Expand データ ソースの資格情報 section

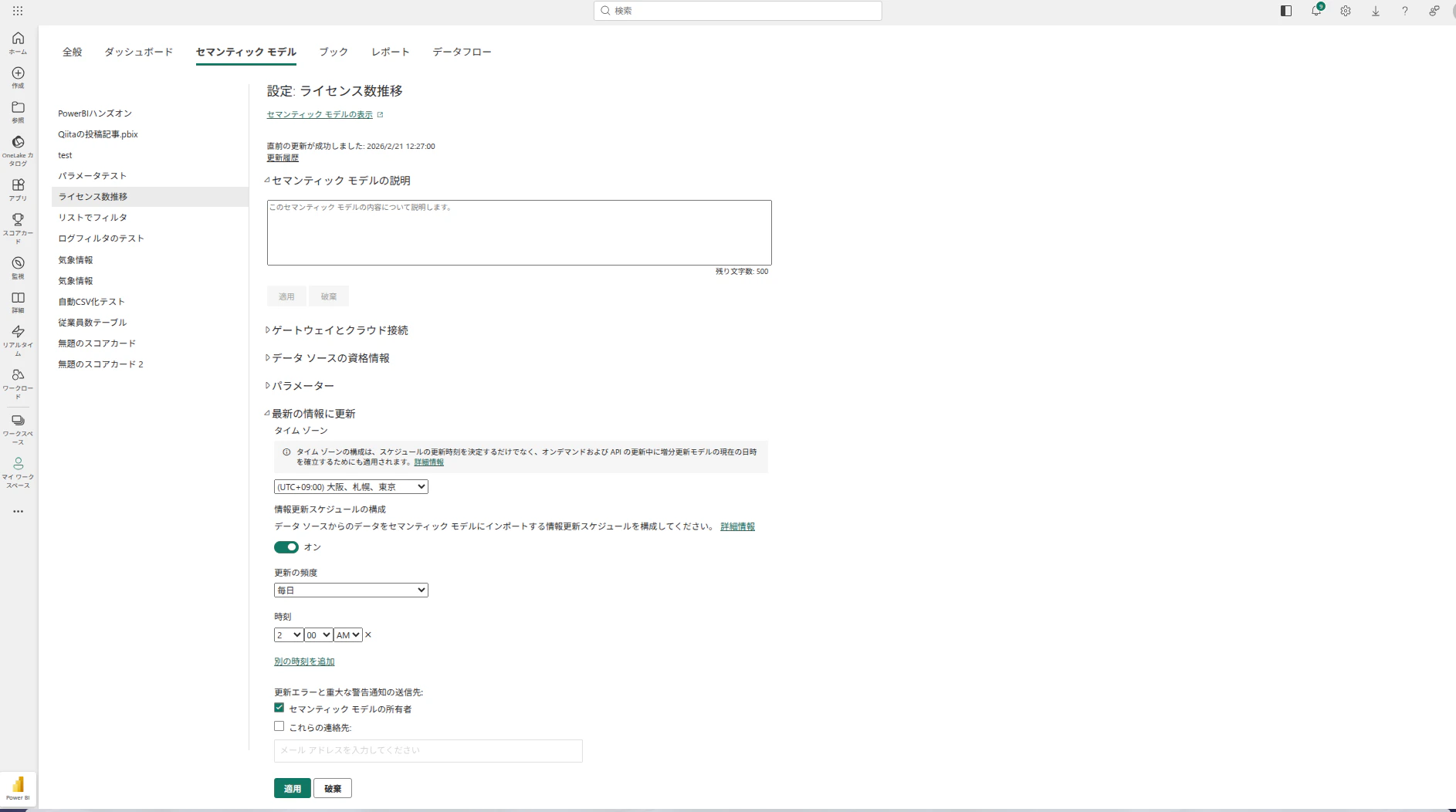[x=327, y=358]
